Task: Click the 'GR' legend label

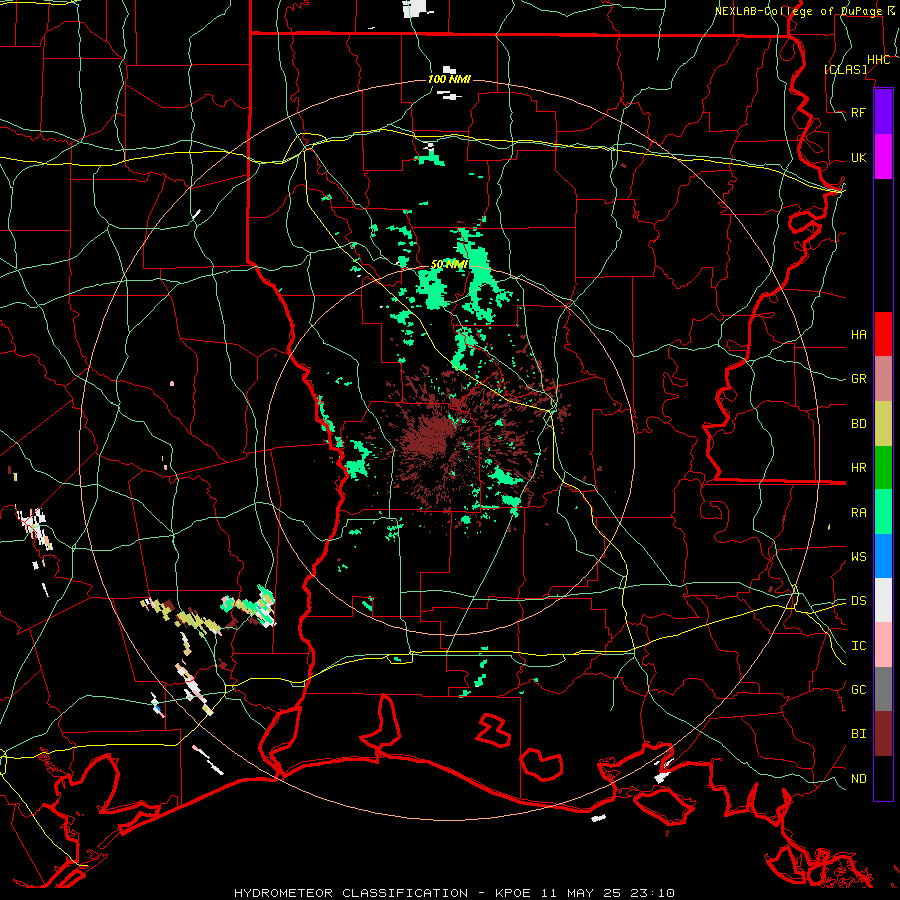Action: (x=858, y=379)
